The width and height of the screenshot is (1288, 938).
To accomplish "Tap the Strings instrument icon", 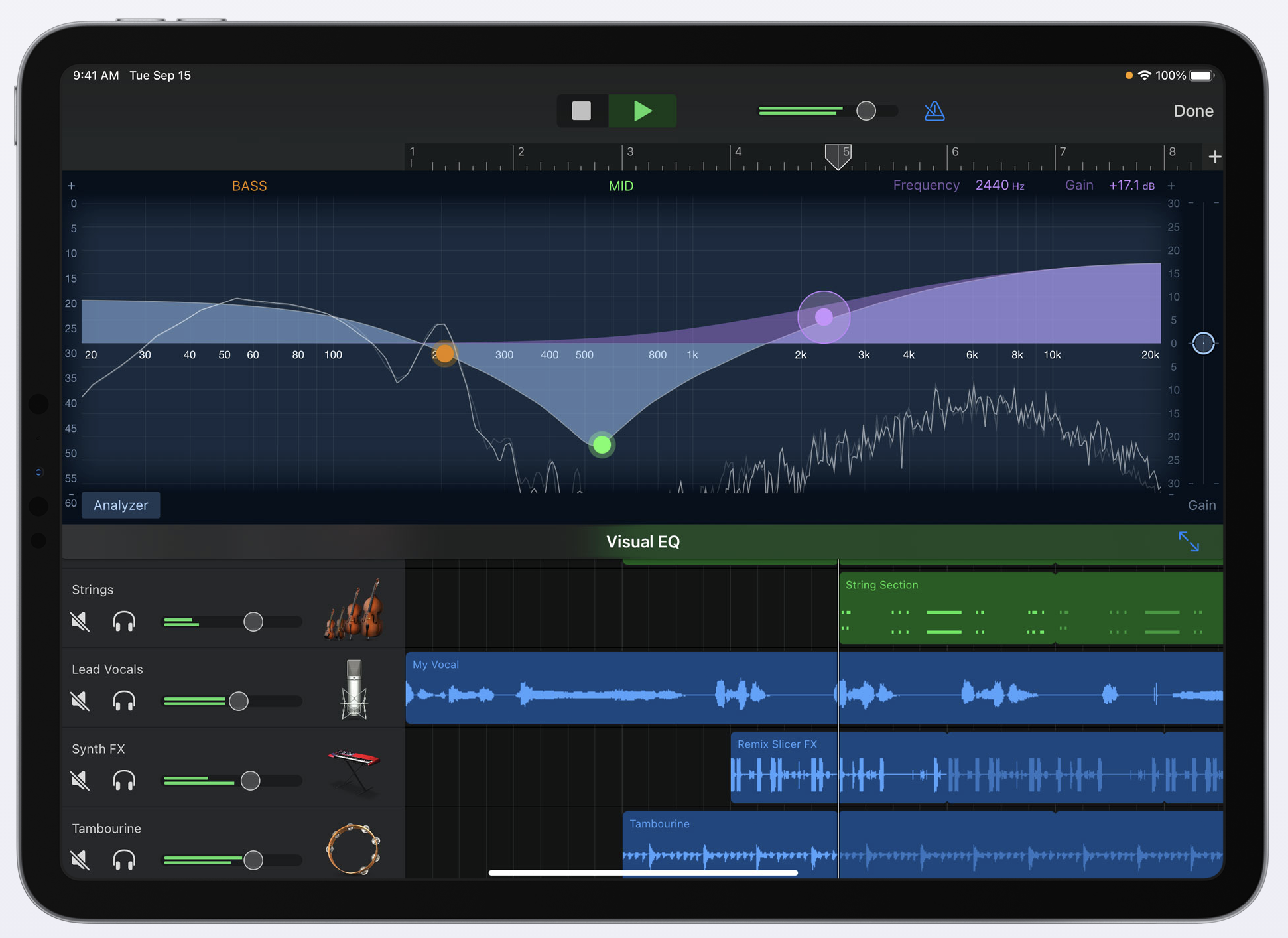I will [x=354, y=610].
